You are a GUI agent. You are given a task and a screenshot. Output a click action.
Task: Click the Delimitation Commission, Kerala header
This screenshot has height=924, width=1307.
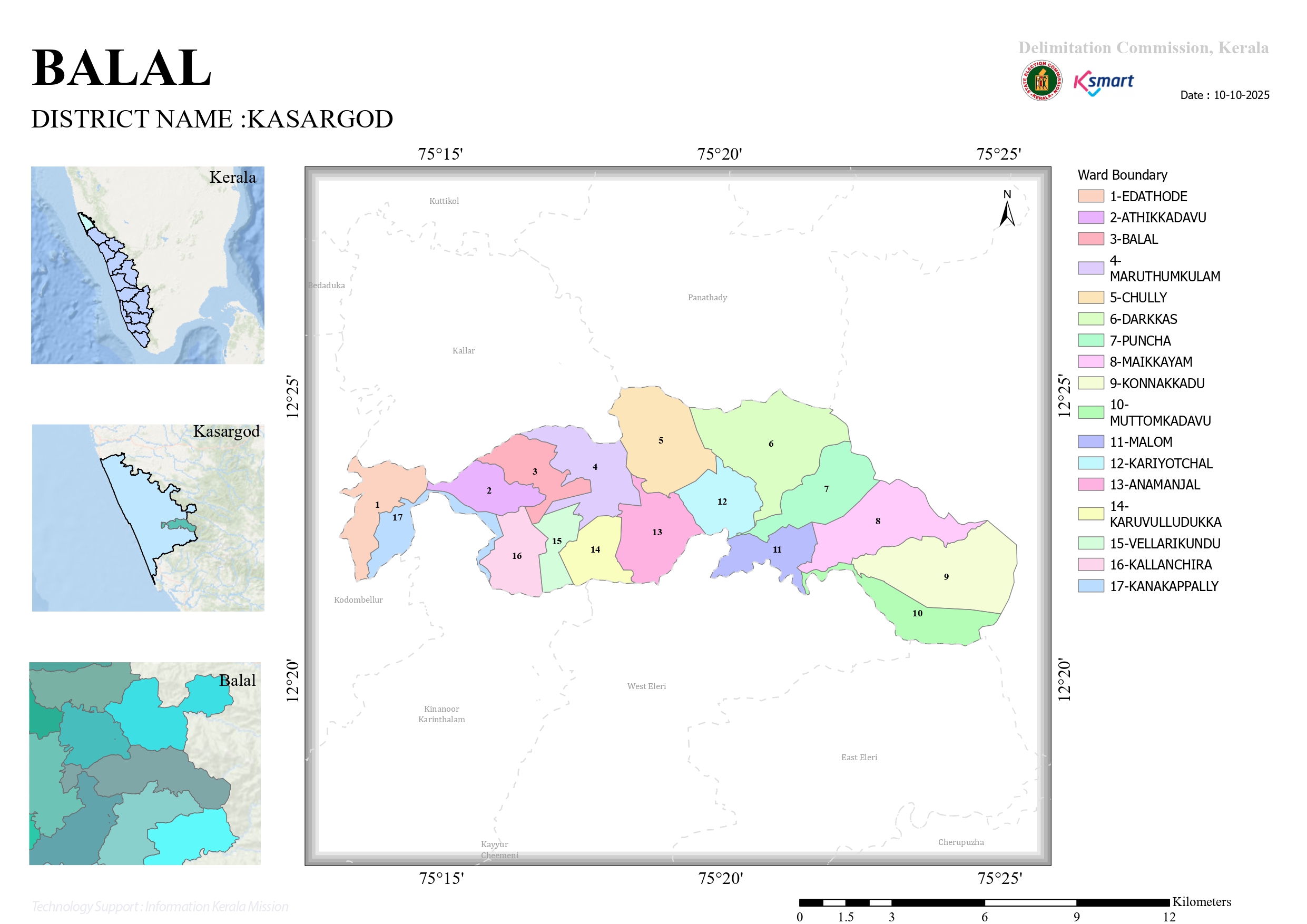coord(1143,47)
